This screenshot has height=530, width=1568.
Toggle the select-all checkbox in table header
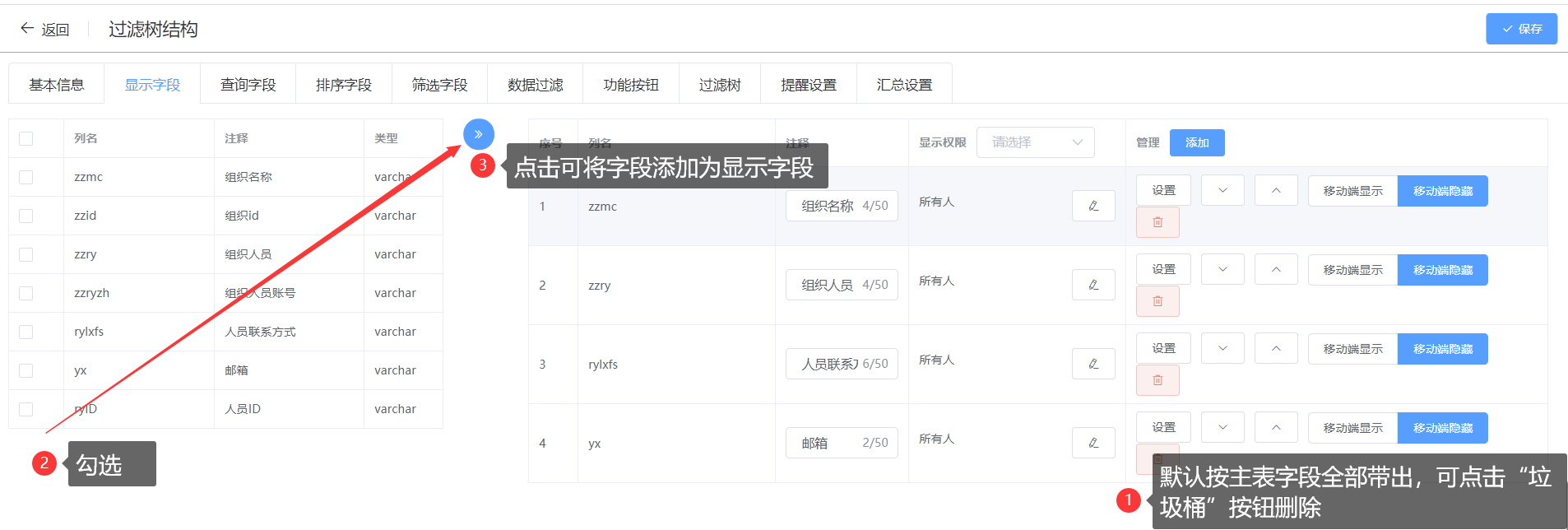26,138
